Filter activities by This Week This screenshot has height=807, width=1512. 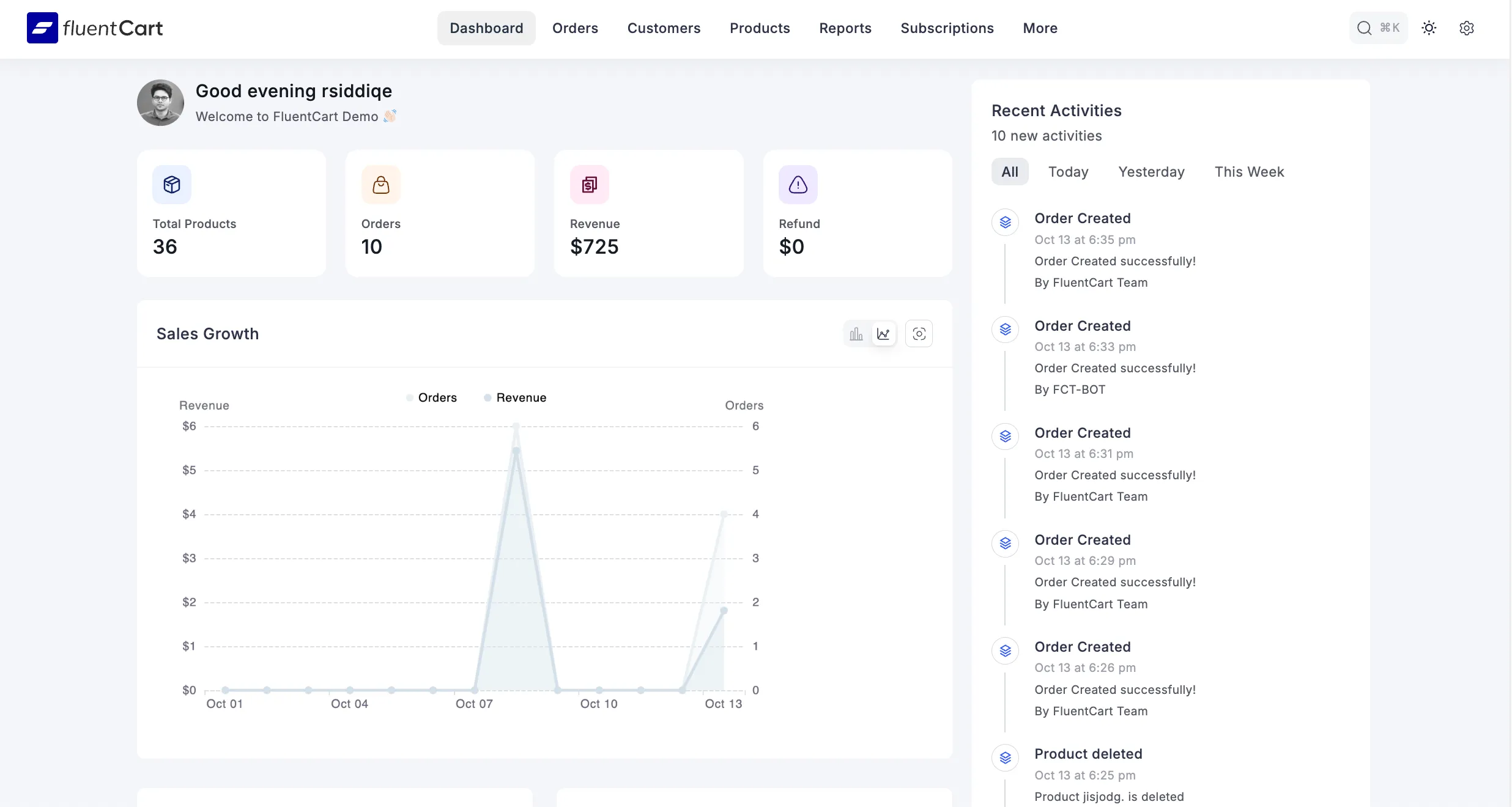click(x=1249, y=172)
